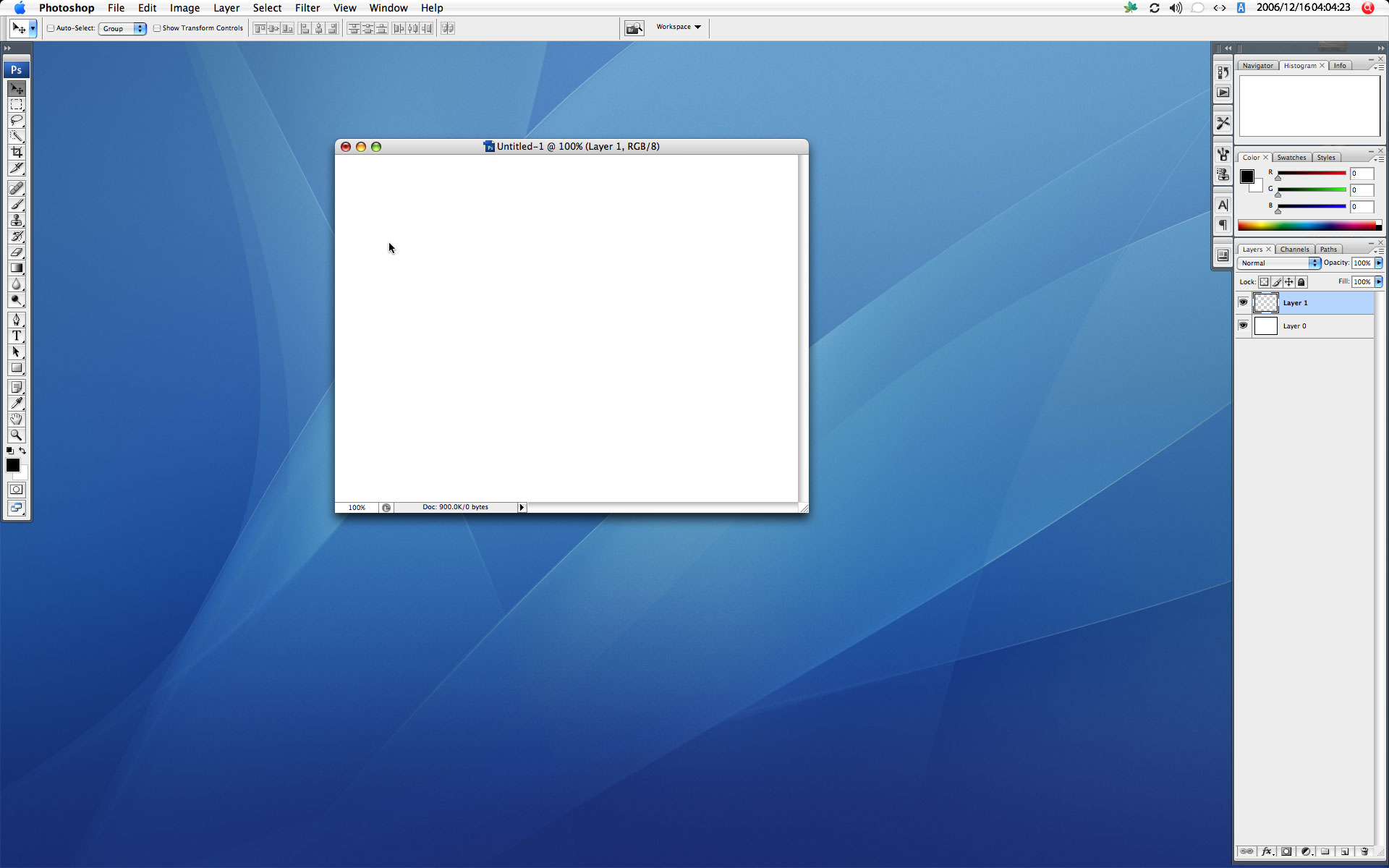The height and width of the screenshot is (868, 1389).
Task: Hide Layer 0 using its eye icon
Action: tap(1243, 325)
